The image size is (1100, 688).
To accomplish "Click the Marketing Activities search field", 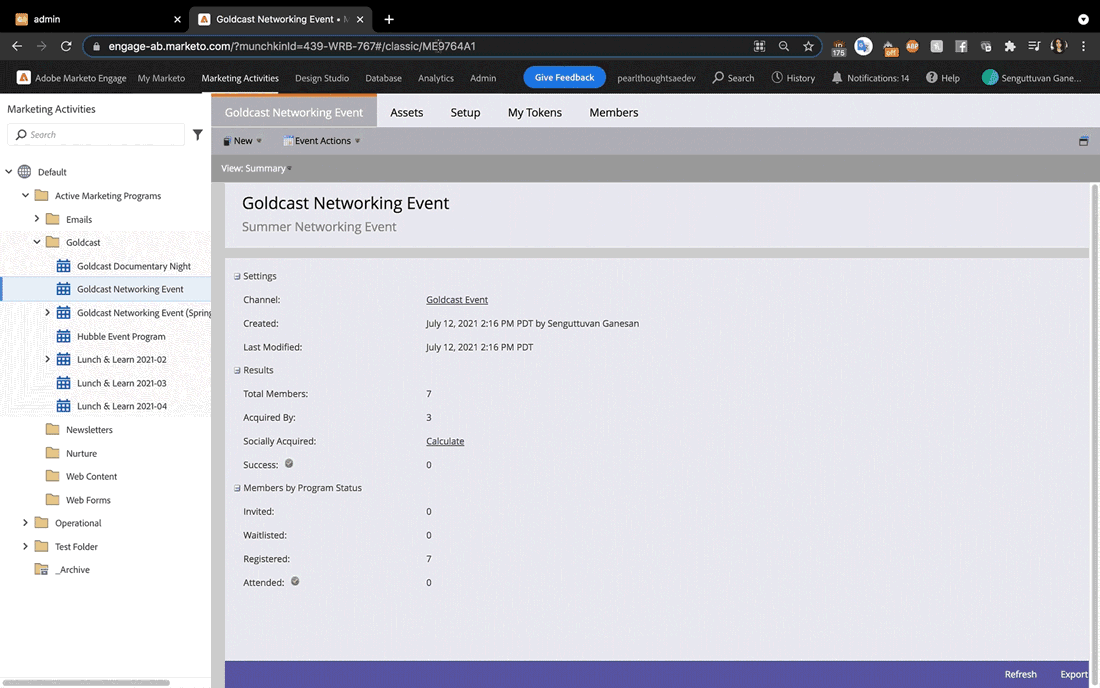I will click(96, 135).
